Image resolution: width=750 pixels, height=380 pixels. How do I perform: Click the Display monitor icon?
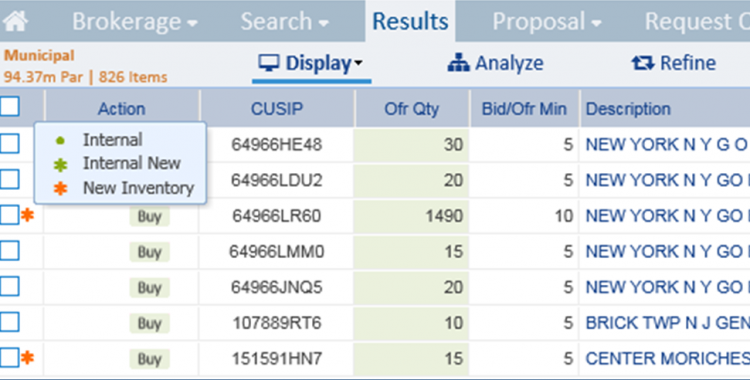click(x=269, y=63)
